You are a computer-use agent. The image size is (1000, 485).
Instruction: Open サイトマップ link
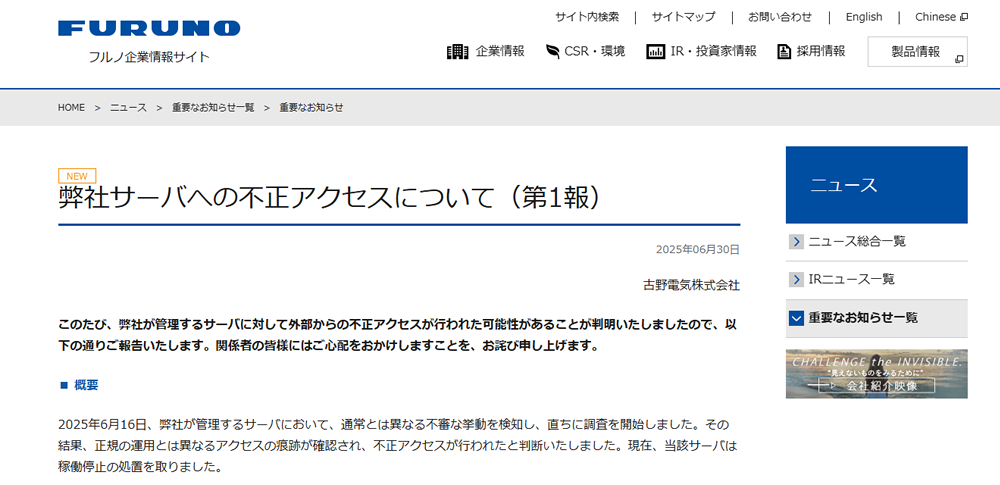click(x=683, y=17)
